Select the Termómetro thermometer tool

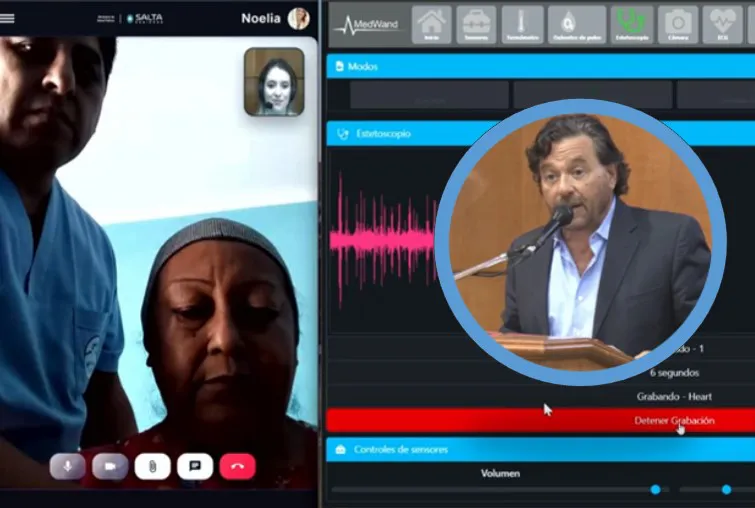coord(522,24)
